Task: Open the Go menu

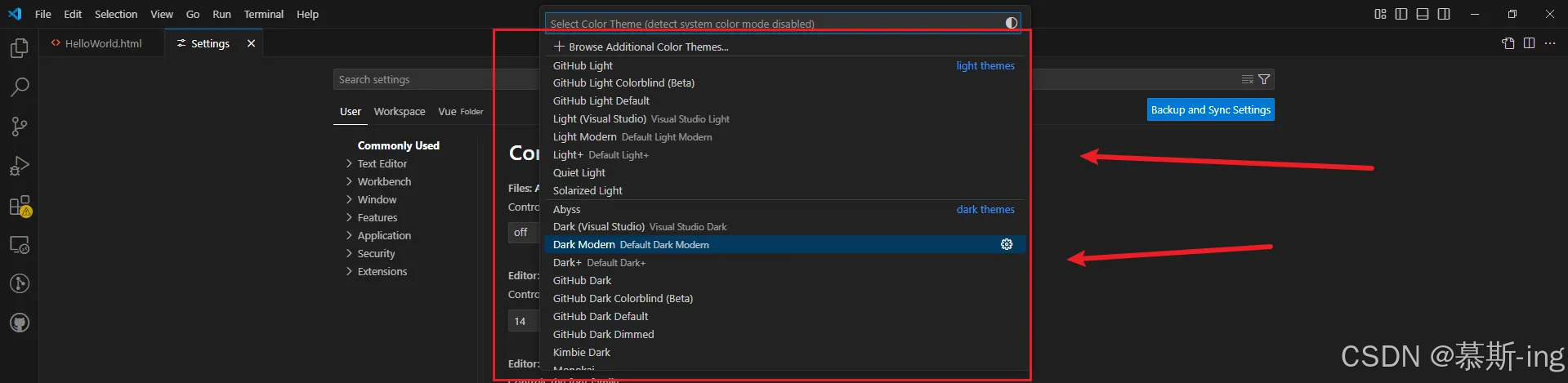Action: [193, 14]
